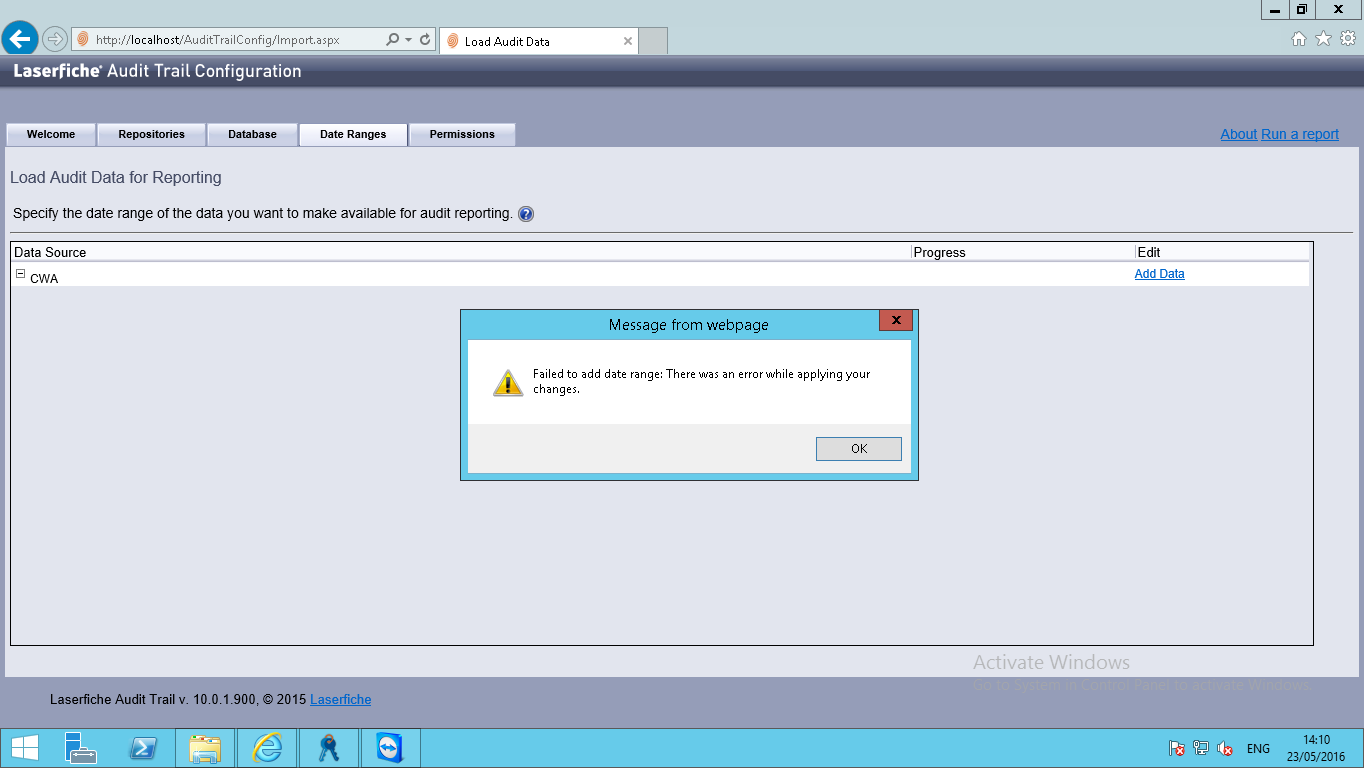Open TeamViewer from the taskbar

point(389,748)
